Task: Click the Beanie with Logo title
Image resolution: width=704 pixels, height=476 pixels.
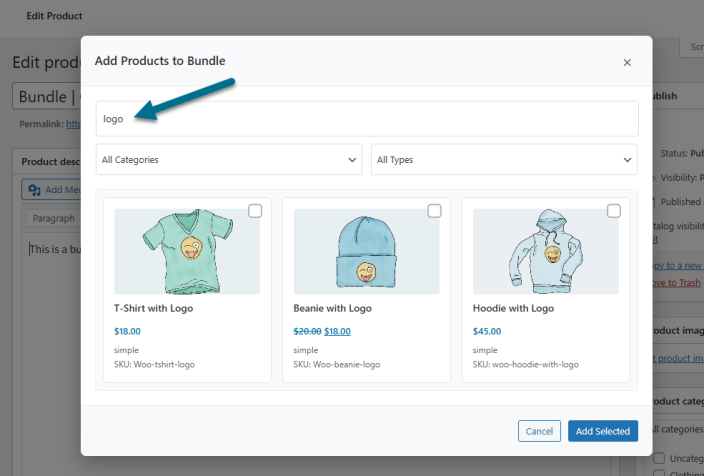Action: pos(332,308)
